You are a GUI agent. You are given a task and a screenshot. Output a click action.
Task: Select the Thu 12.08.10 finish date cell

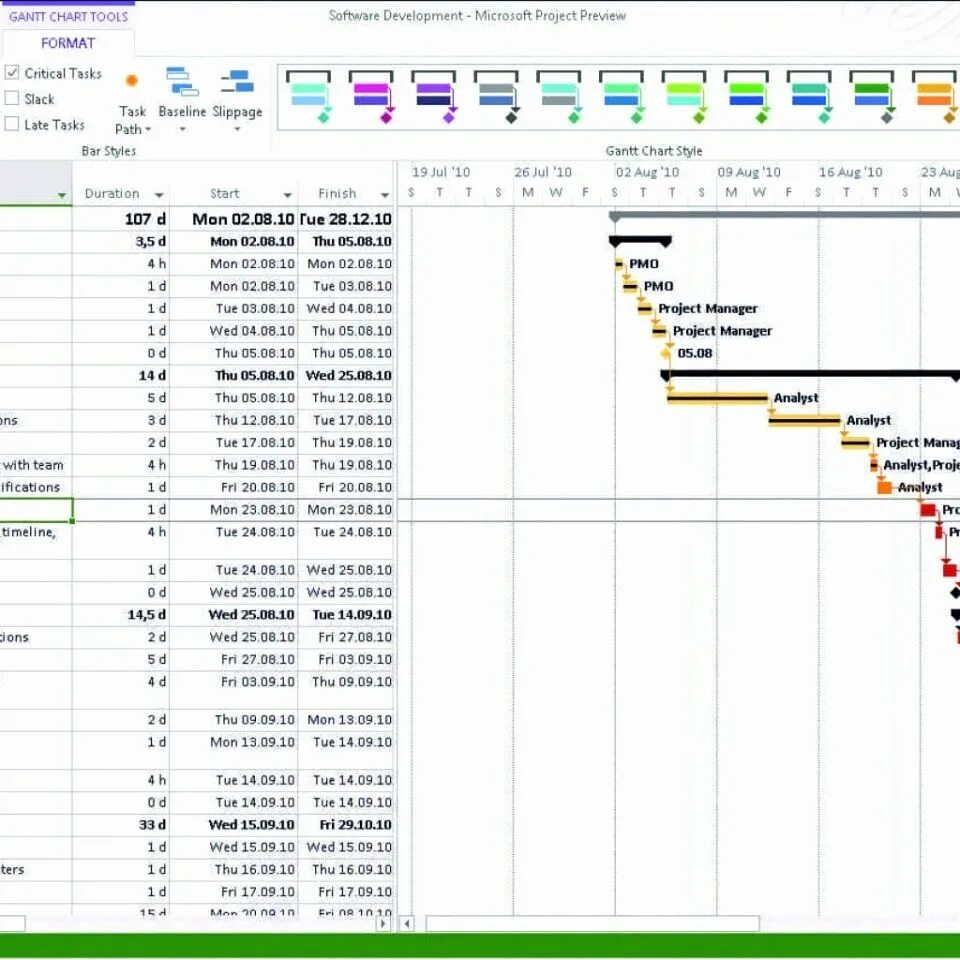click(346, 398)
